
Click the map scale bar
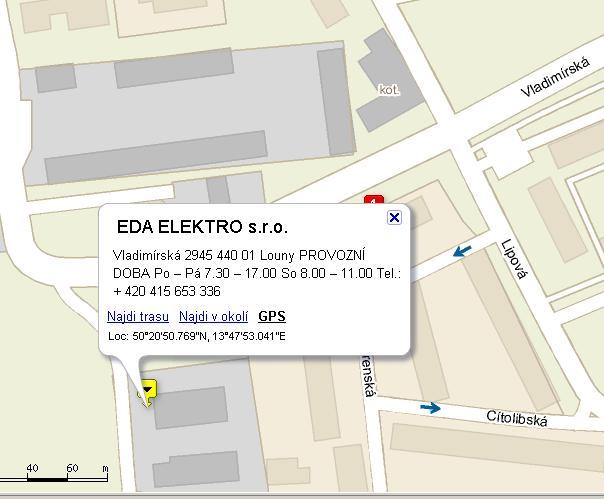click(x=54, y=474)
